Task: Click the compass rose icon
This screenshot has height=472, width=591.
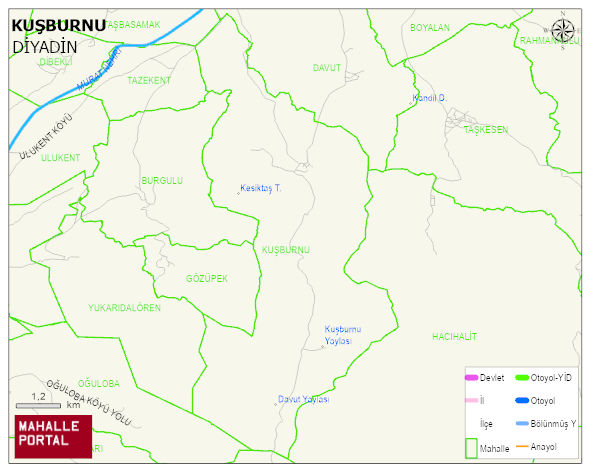Action: [563, 31]
